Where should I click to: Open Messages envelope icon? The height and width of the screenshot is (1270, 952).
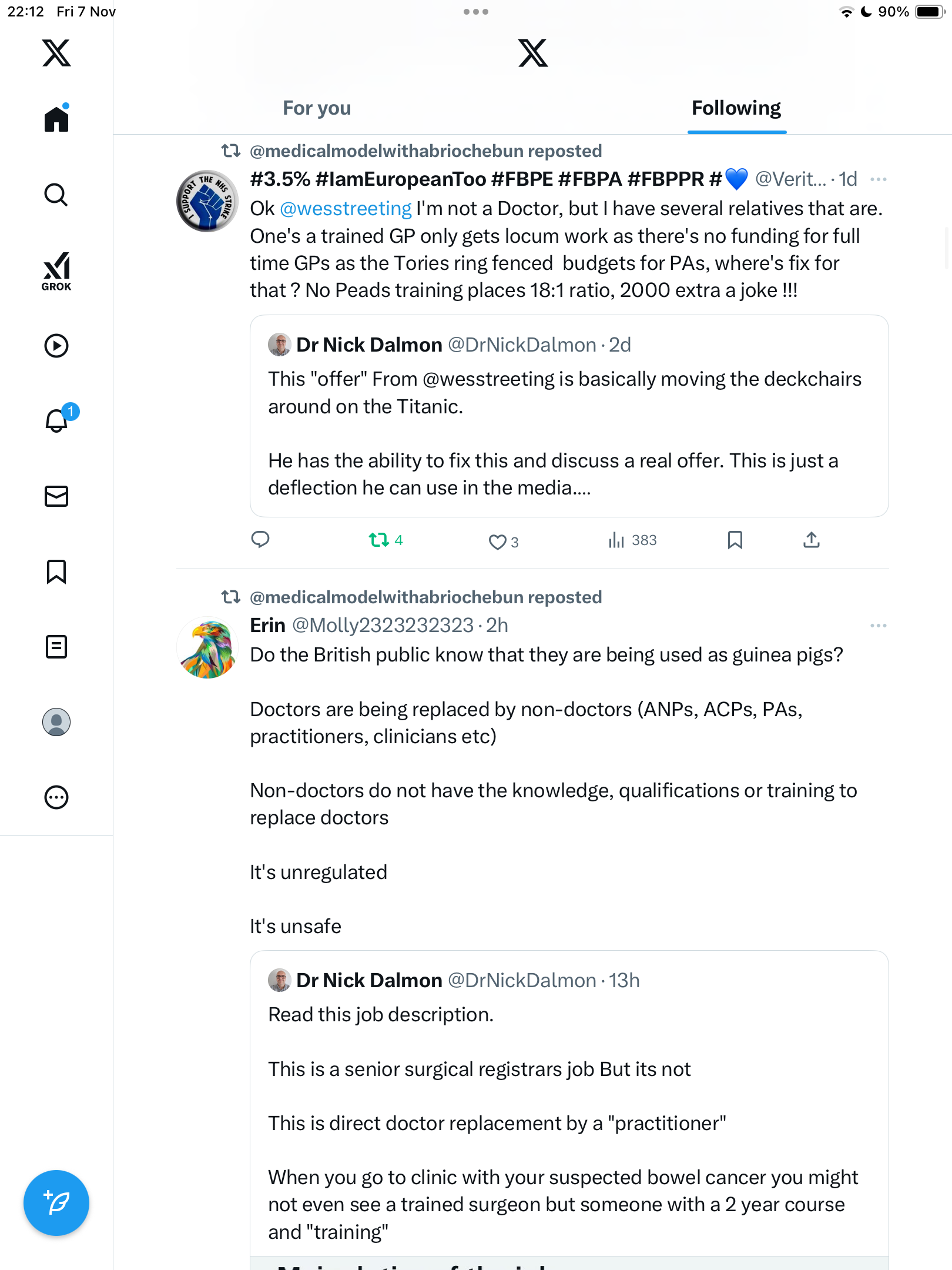coord(56,496)
